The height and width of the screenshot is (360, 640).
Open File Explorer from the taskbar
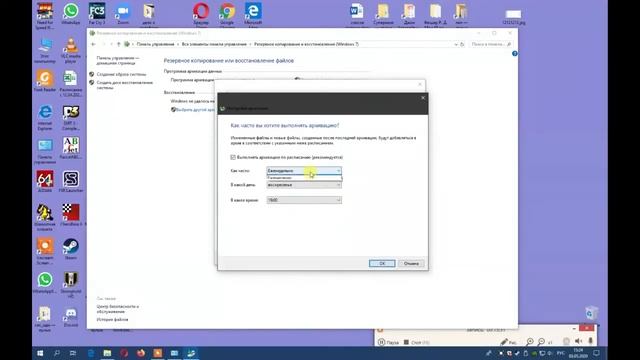(x=107, y=353)
